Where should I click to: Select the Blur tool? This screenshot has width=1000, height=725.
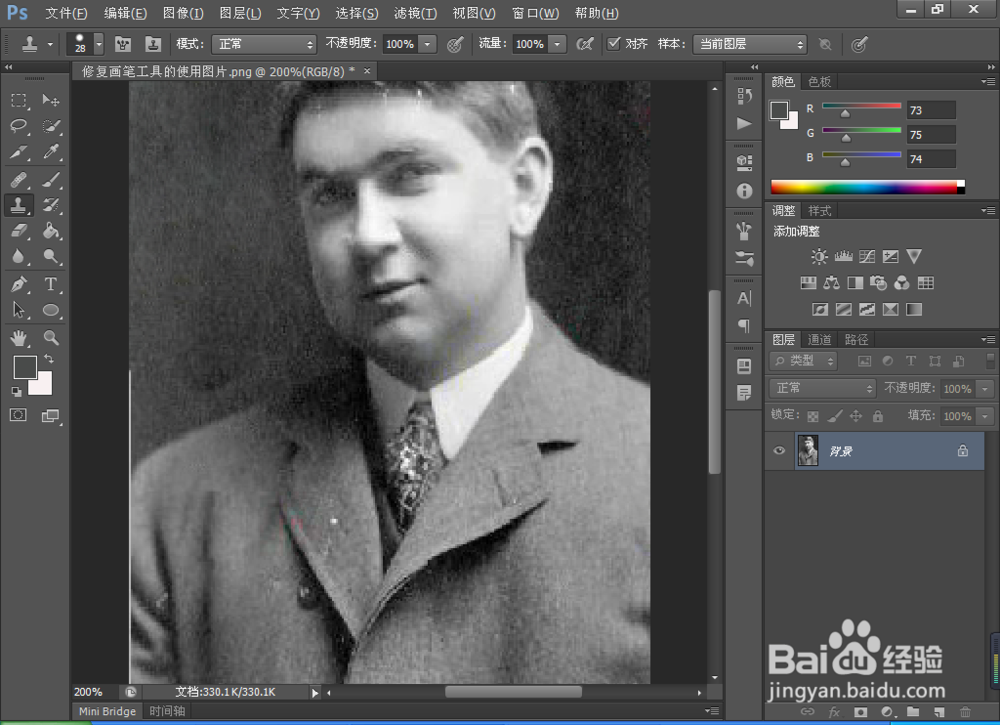(x=18, y=256)
